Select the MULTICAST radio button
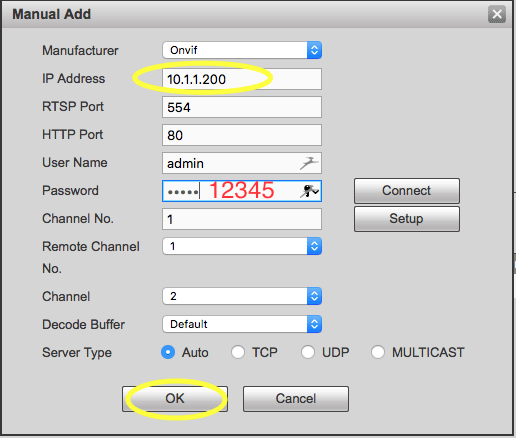Screen dimensions: 516x438 [x=378, y=352]
